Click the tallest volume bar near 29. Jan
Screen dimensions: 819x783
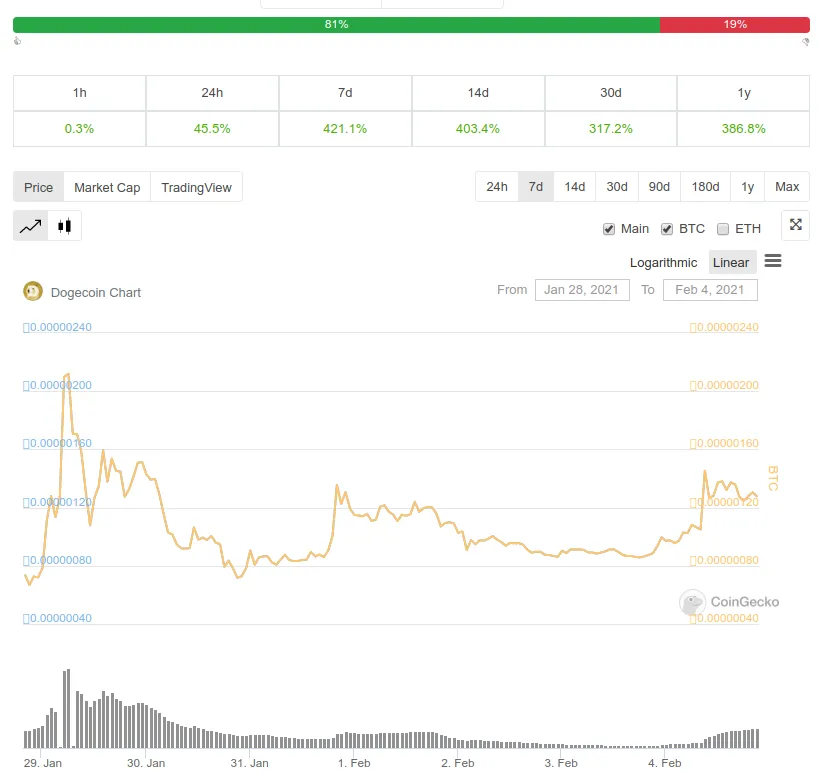[x=66, y=708]
